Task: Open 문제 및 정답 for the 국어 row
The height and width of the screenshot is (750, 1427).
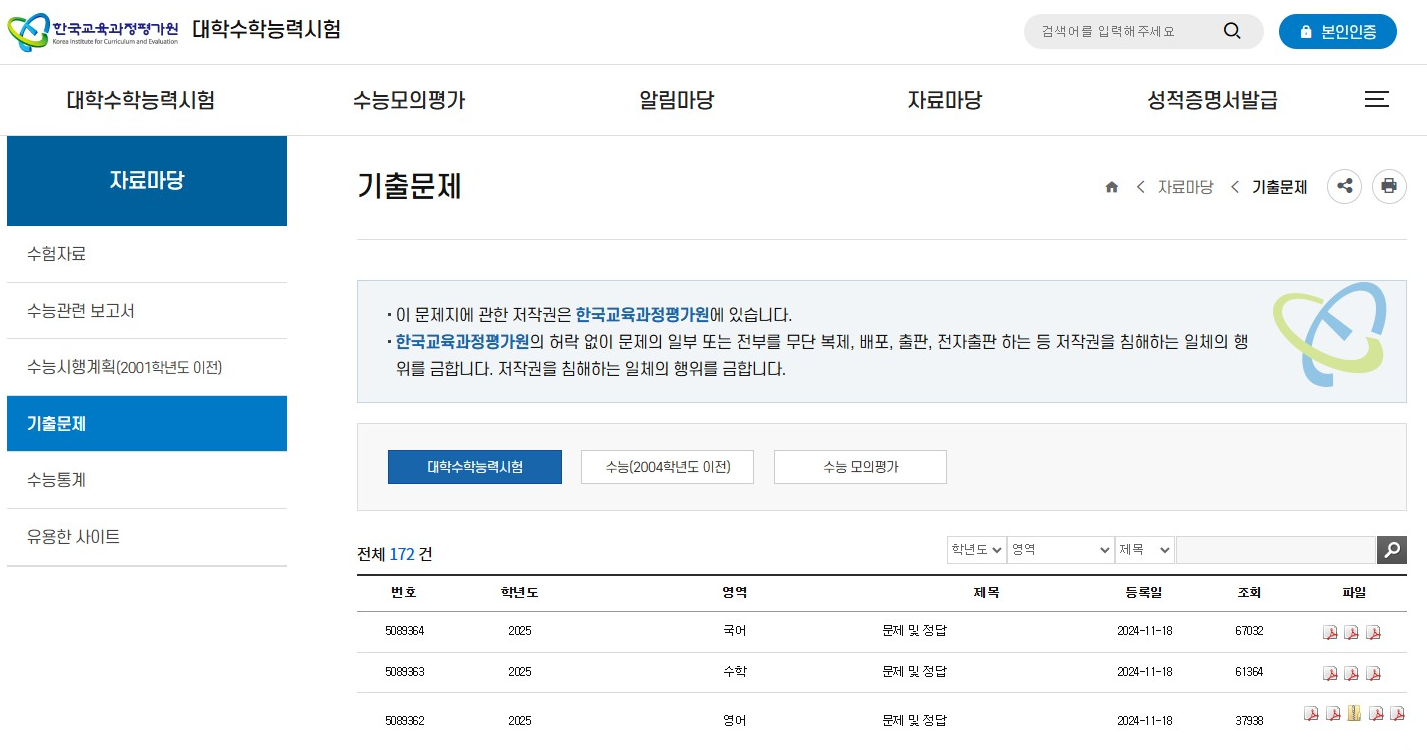Action: (914, 632)
